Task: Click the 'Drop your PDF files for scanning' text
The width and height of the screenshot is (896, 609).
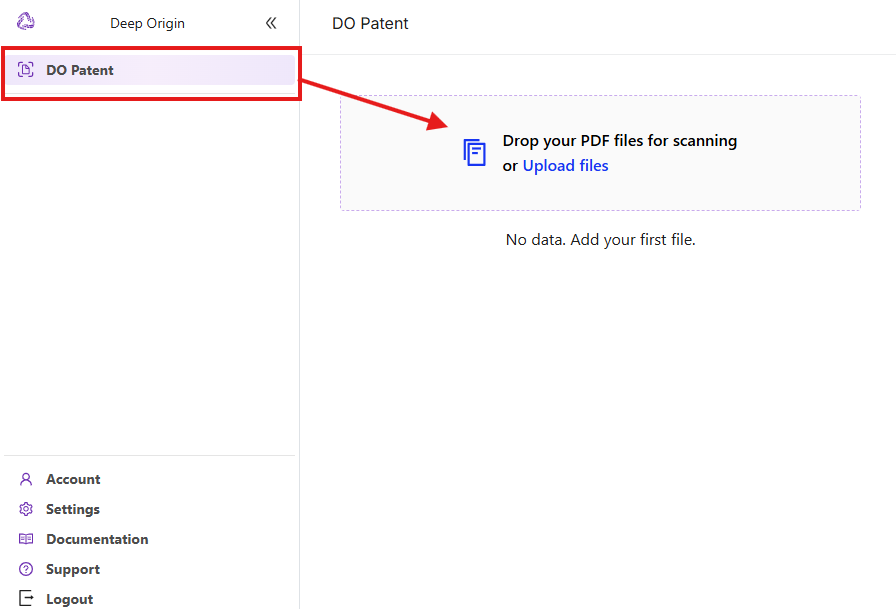Action: (x=619, y=141)
